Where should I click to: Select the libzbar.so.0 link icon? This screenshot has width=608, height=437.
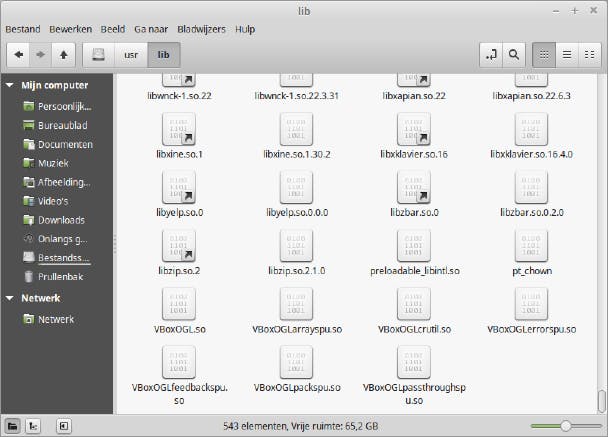[x=414, y=187]
